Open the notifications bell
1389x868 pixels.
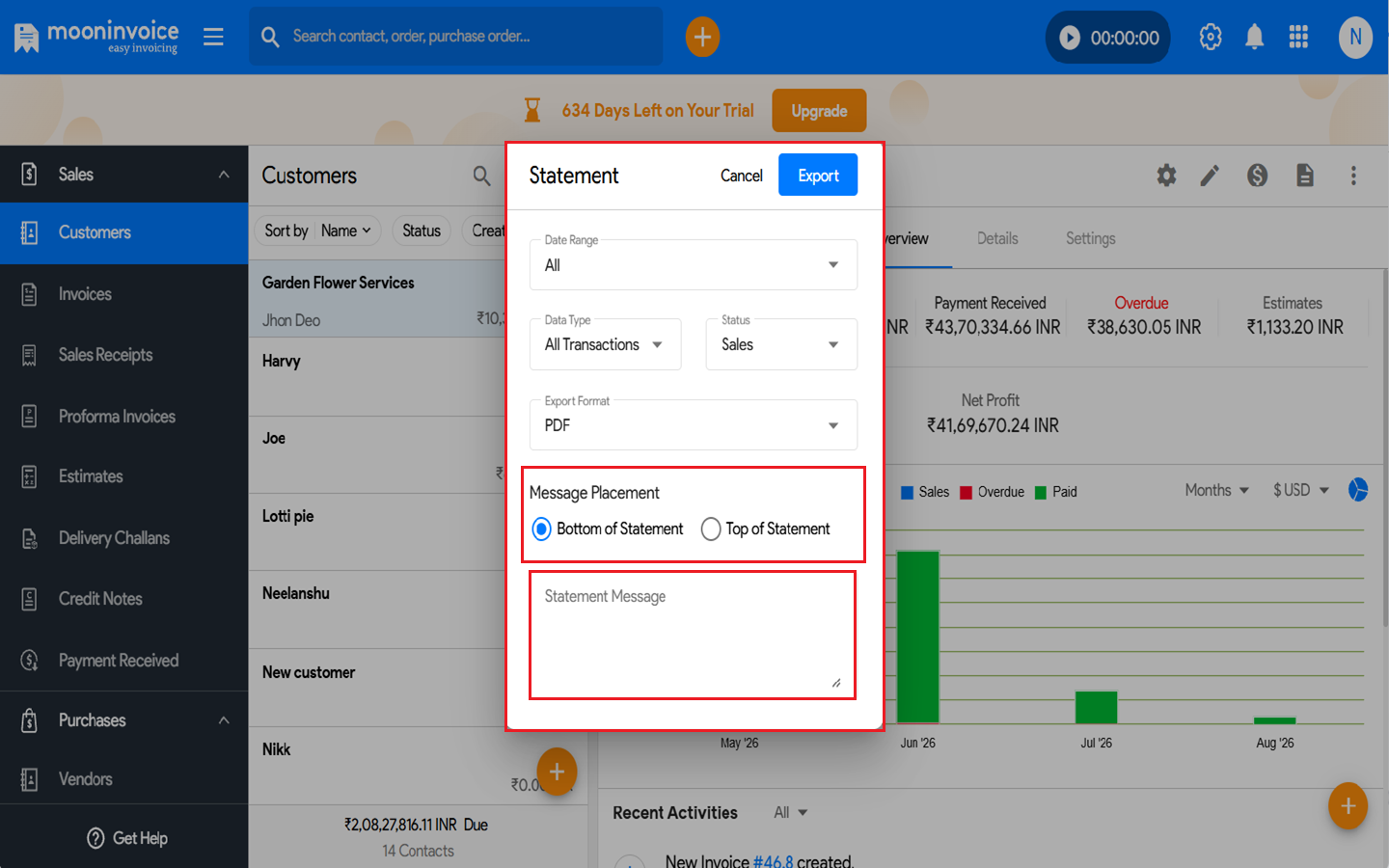pyautogui.click(x=1254, y=38)
